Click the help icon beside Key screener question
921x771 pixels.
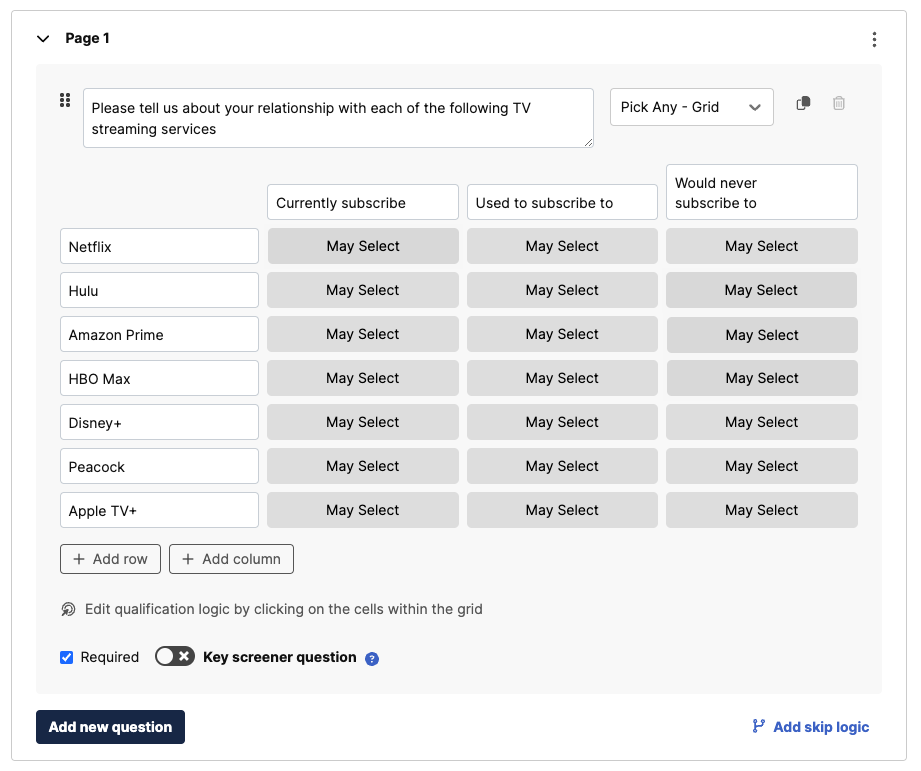[x=372, y=658]
